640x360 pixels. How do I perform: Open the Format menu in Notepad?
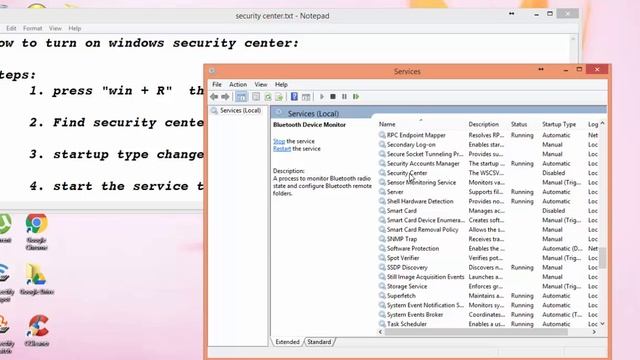[32, 28]
